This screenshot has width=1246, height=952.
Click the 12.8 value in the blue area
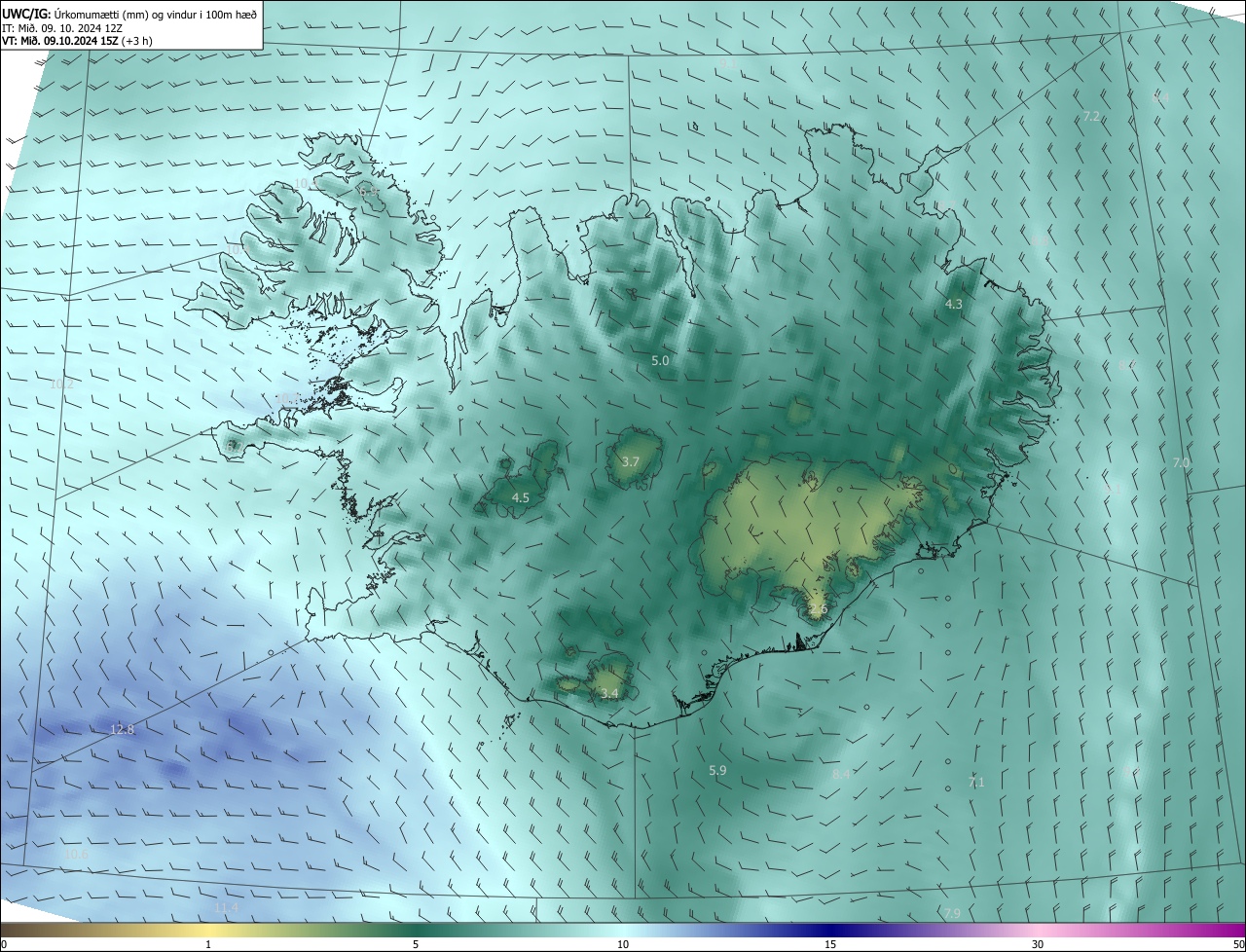(x=122, y=730)
